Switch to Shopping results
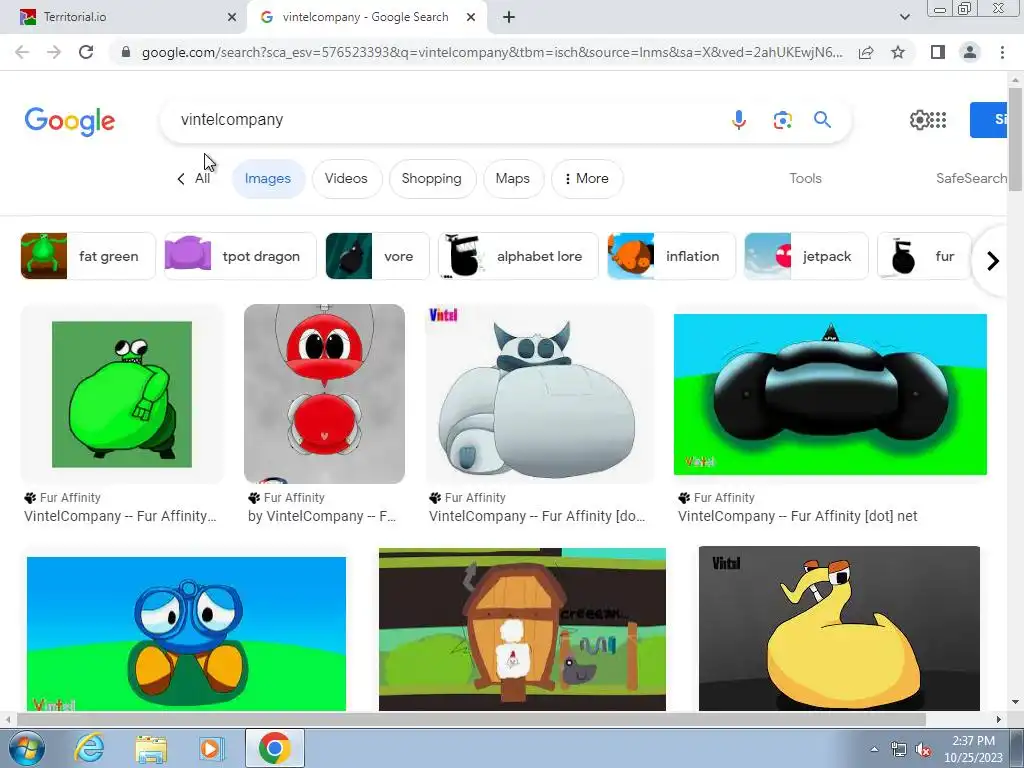The width and height of the screenshot is (1024, 768). tap(432, 179)
